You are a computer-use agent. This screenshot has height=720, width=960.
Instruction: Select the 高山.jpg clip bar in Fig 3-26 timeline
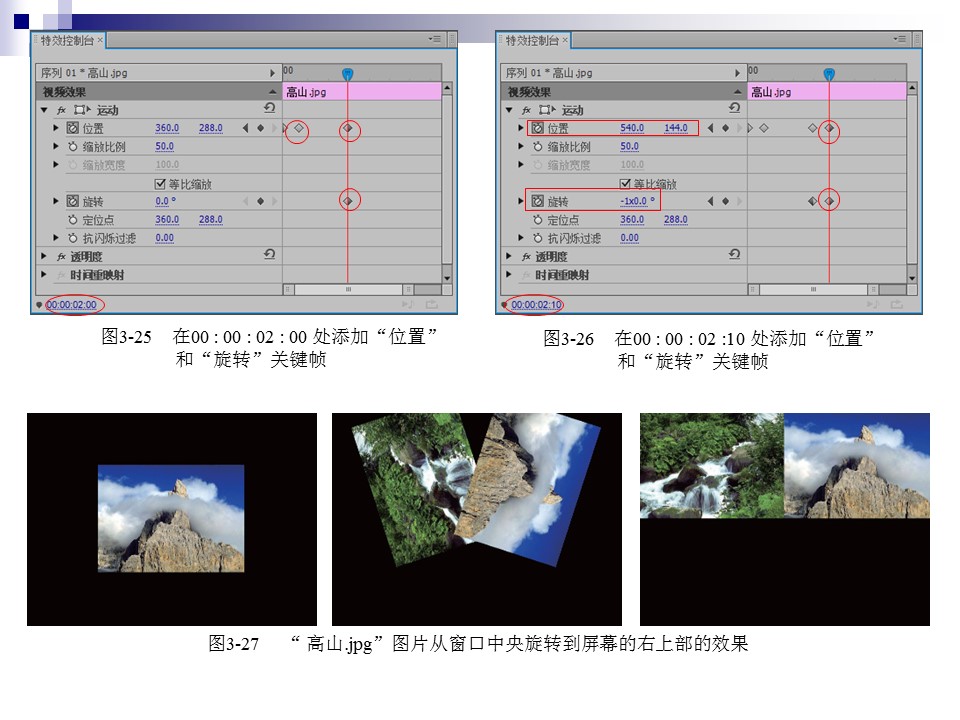click(827, 92)
